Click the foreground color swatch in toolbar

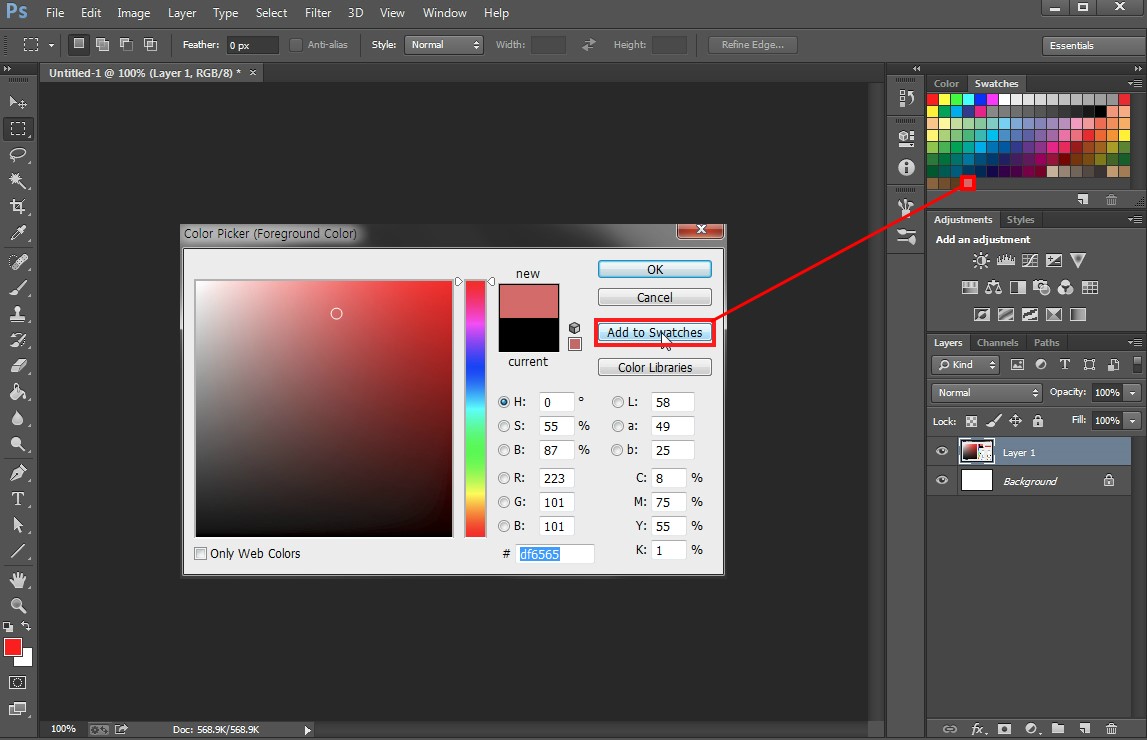12,647
